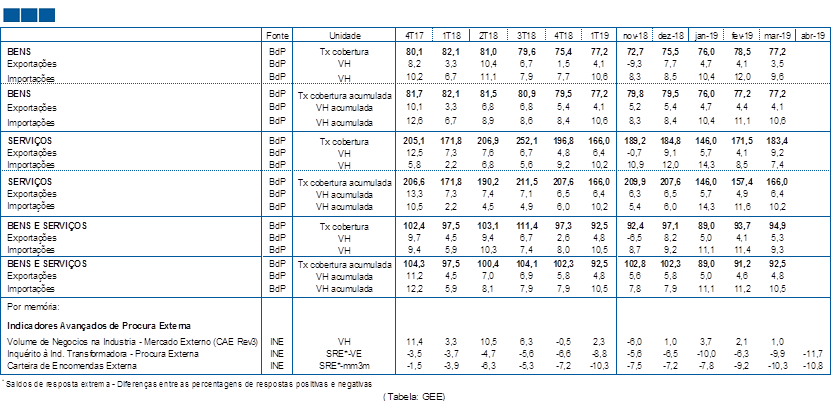Click the Fonte column header
The image size is (832, 403).
tap(278, 36)
